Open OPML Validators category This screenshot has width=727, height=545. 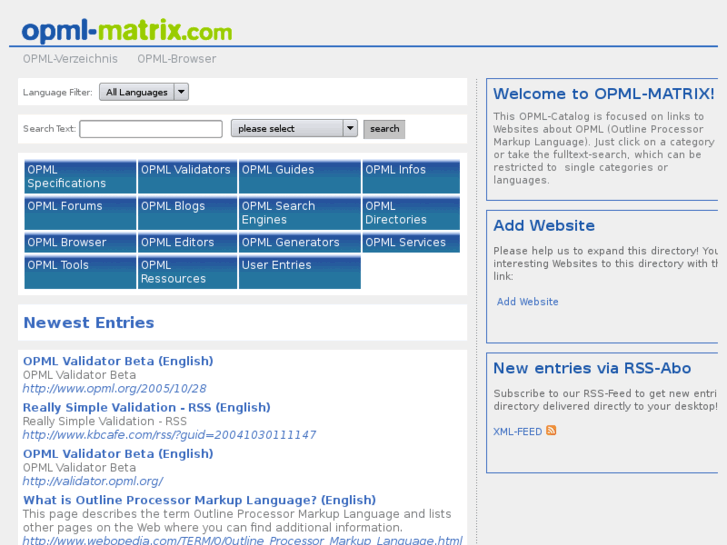(187, 177)
